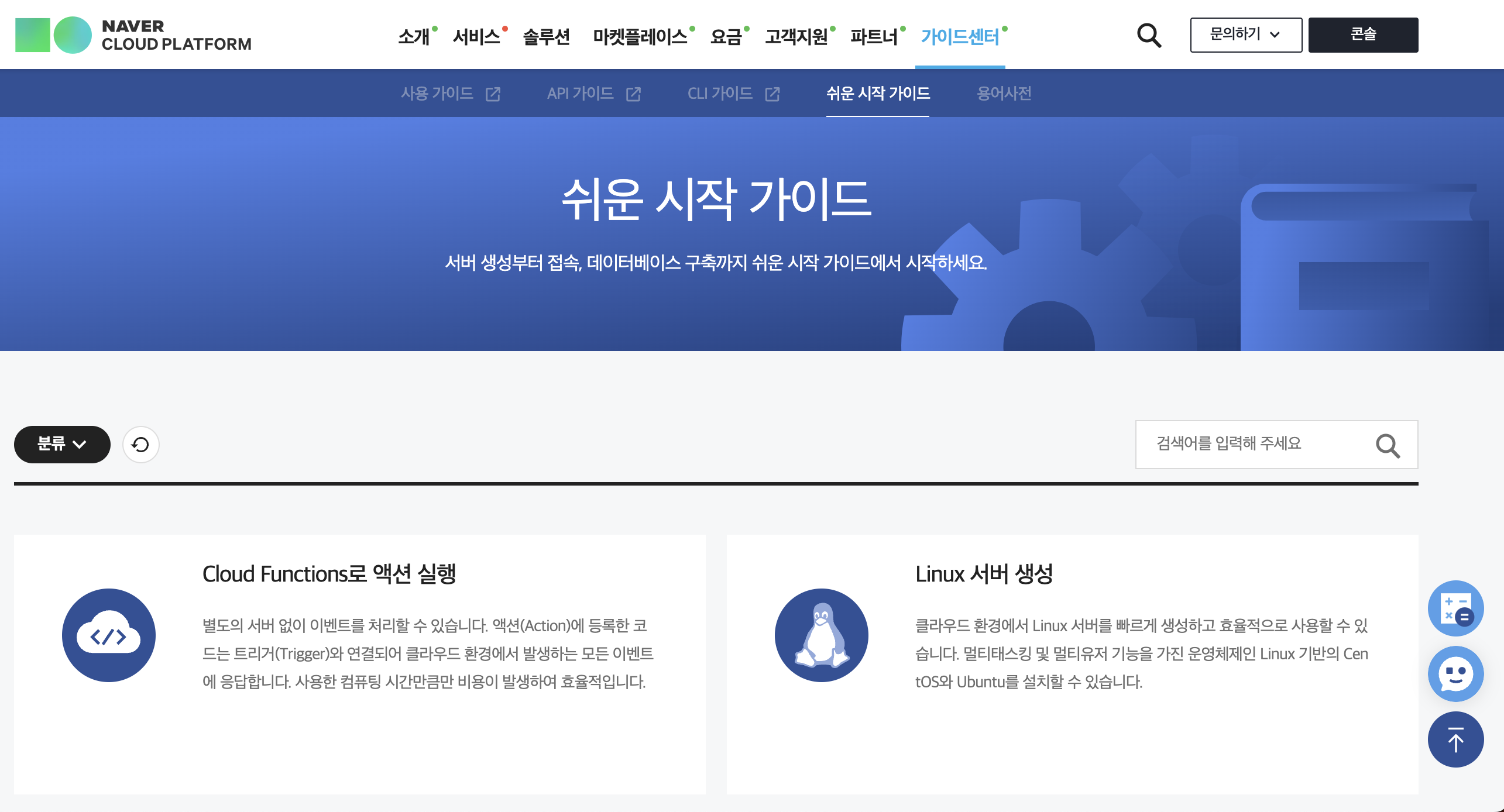1504x812 pixels.
Task: Open the Linux 서버 생성 guide title
Action: tap(984, 574)
